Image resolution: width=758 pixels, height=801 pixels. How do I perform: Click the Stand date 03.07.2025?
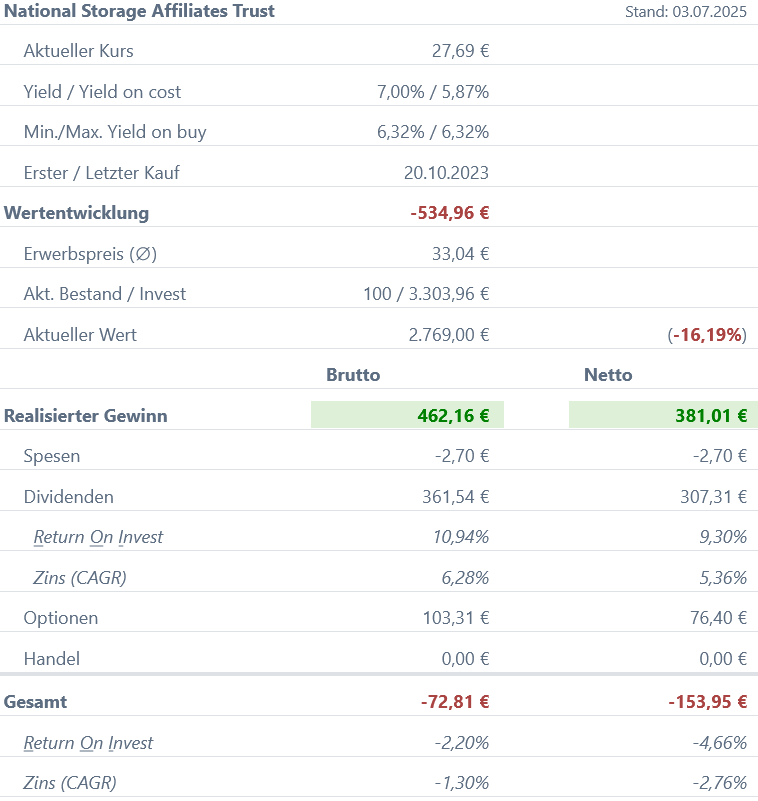point(685,12)
